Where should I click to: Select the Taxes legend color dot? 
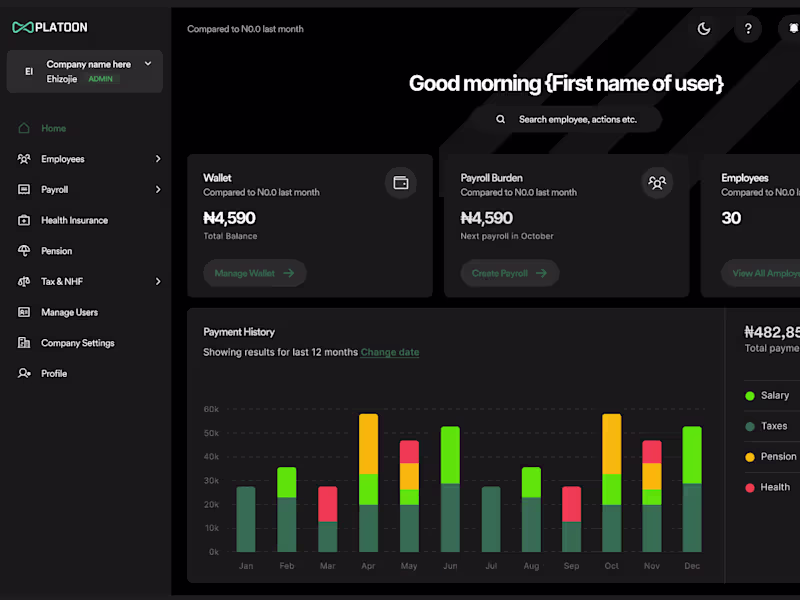(749, 427)
